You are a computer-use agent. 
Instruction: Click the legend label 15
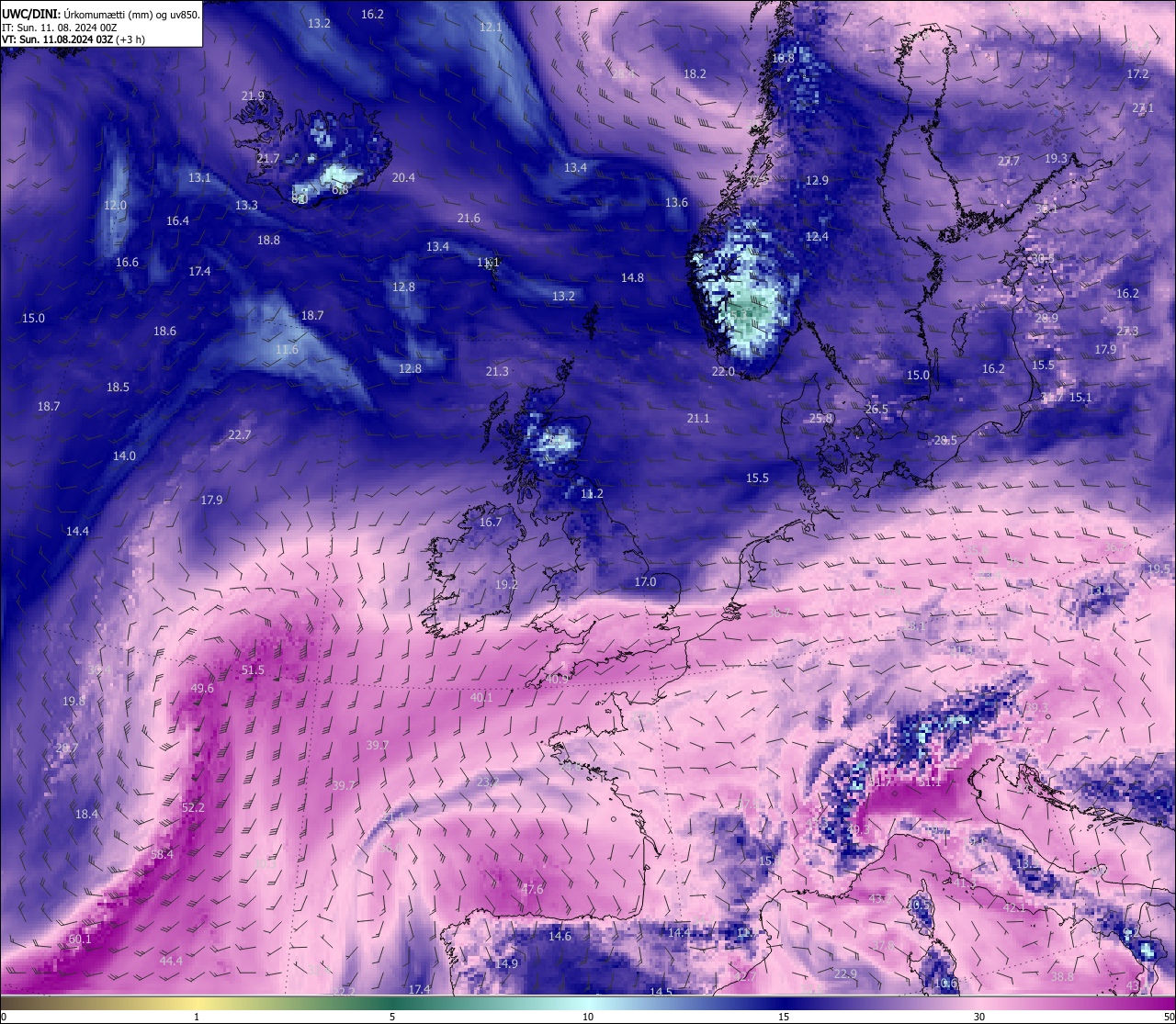pos(784,1017)
